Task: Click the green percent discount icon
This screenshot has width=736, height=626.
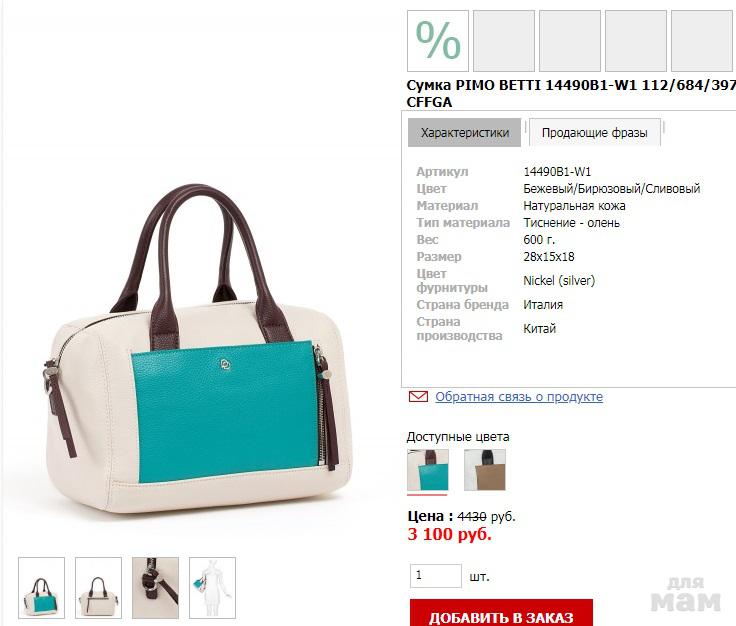Action: [x=437, y=41]
